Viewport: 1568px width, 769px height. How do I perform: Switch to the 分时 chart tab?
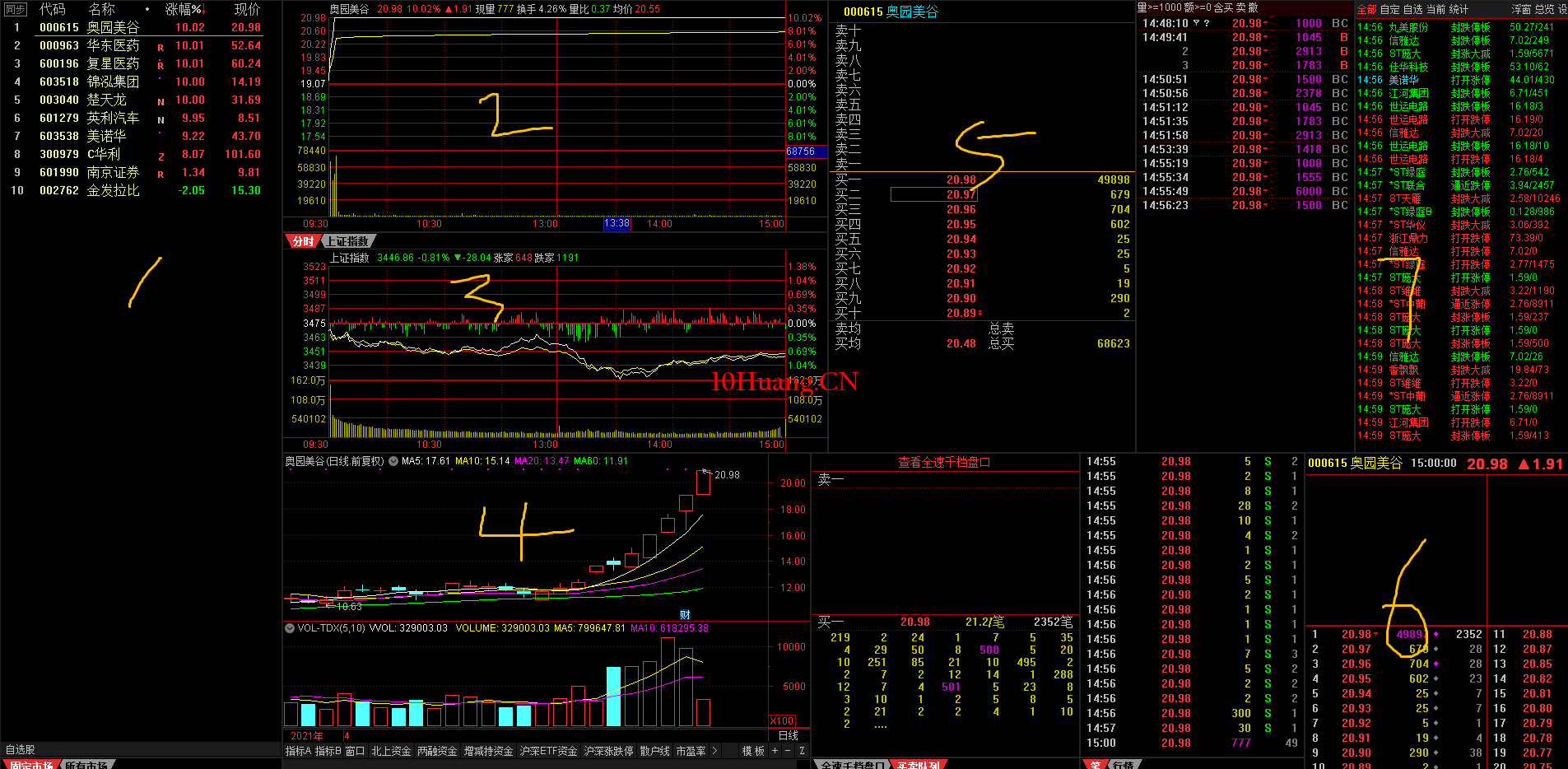pyautogui.click(x=302, y=241)
